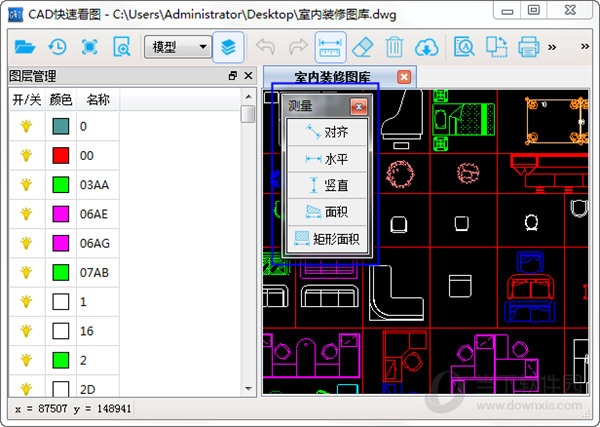The height and width of the screenshot is (427, 600).
Task: Click the white L-shaped sofa block
Action: 396,293
